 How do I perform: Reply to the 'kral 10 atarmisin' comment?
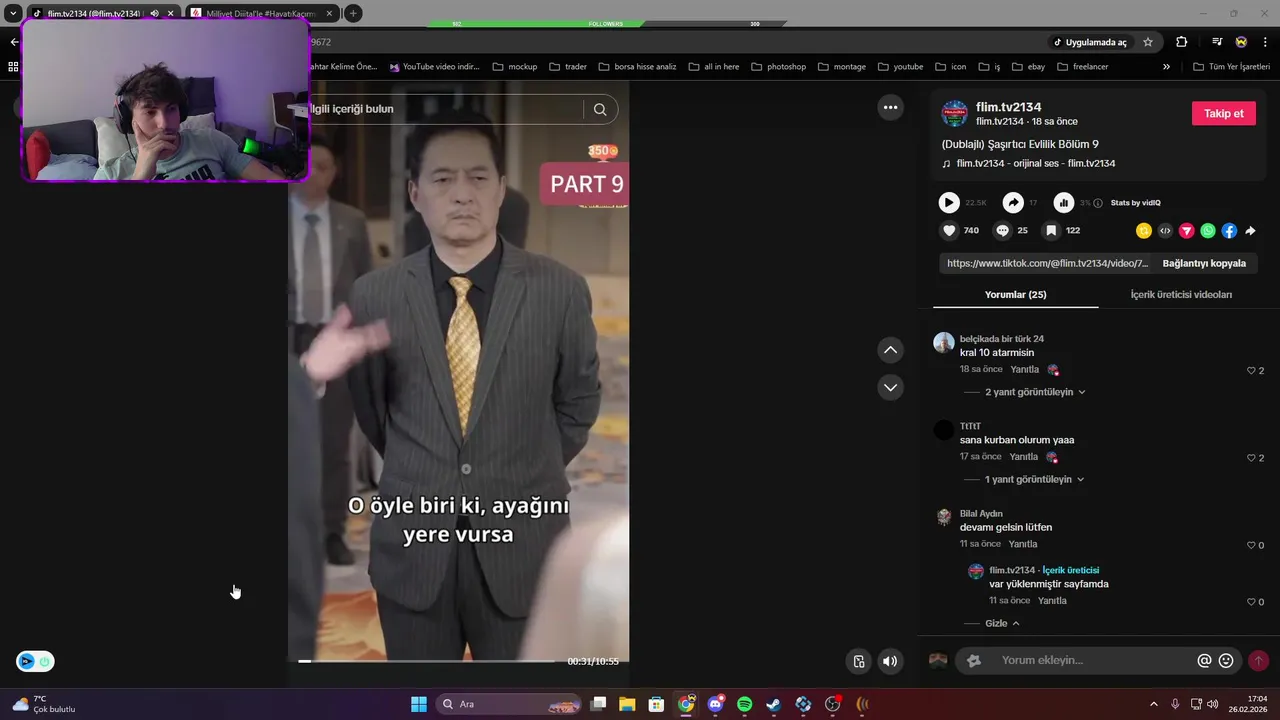click(1024, 370)
